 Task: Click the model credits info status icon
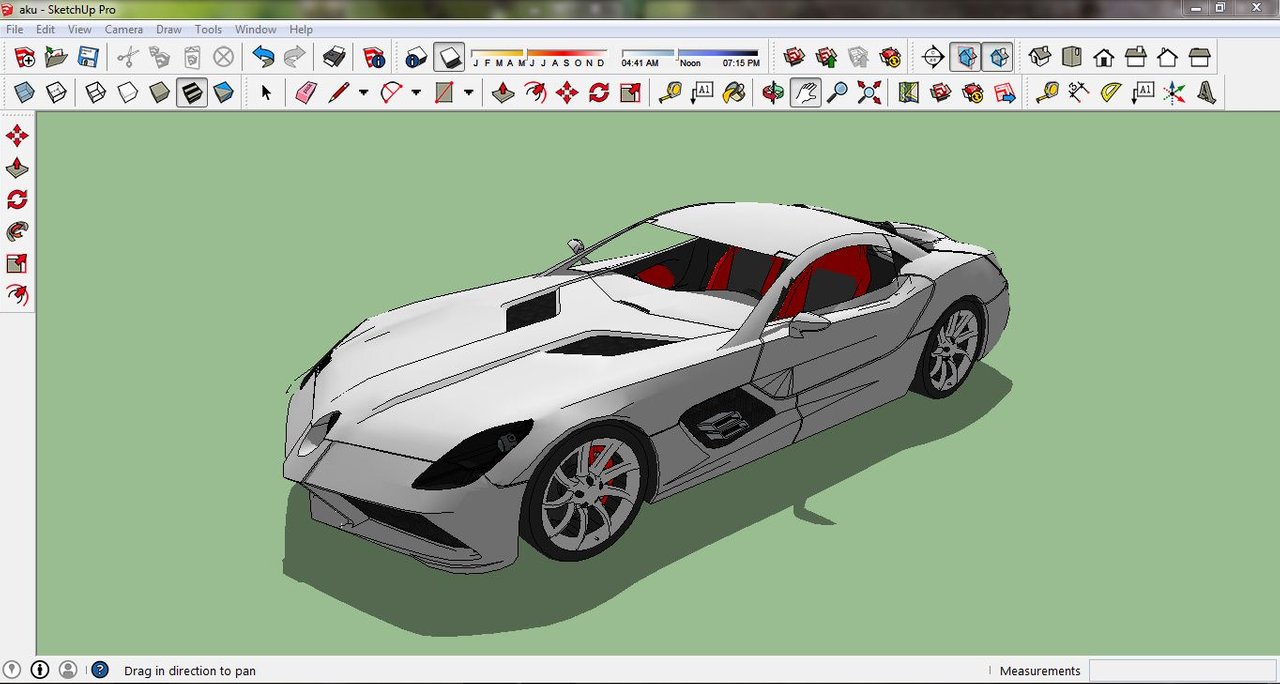40,670
